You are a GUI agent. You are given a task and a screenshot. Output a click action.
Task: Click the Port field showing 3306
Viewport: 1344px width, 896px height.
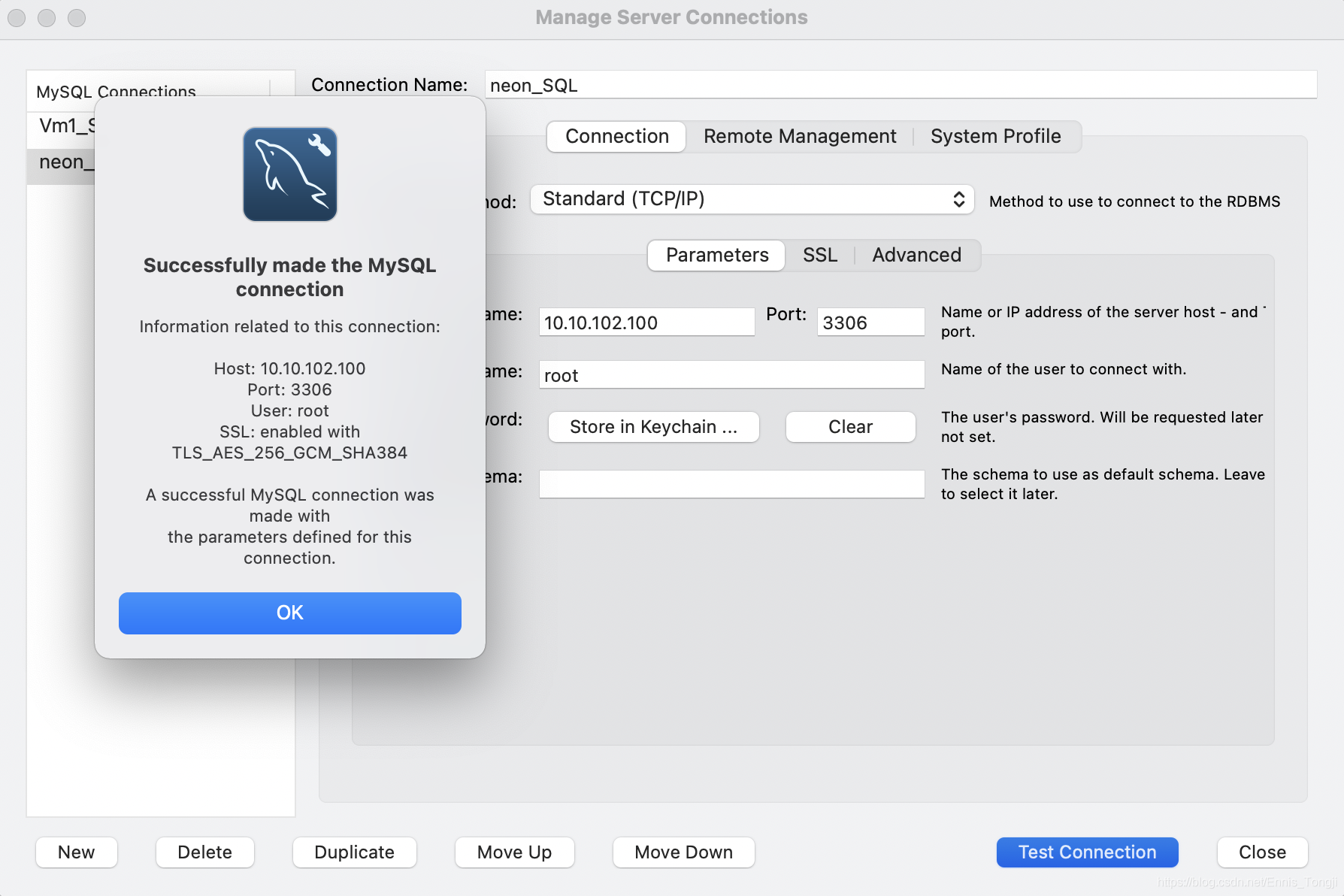click(870, 322)
